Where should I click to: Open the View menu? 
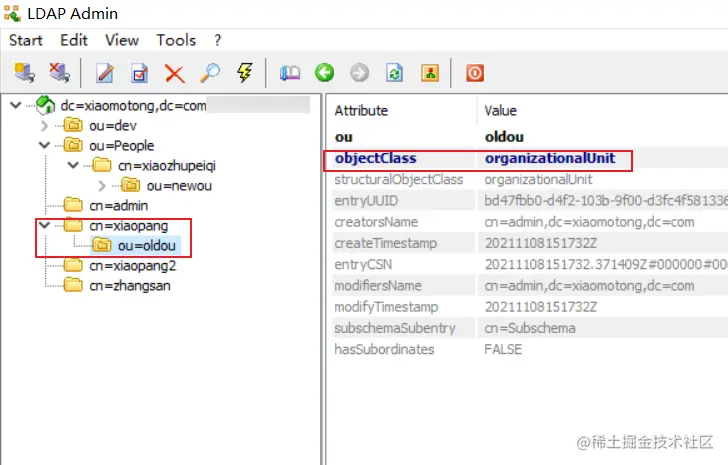pyautogui.click(x=122, y=40)
